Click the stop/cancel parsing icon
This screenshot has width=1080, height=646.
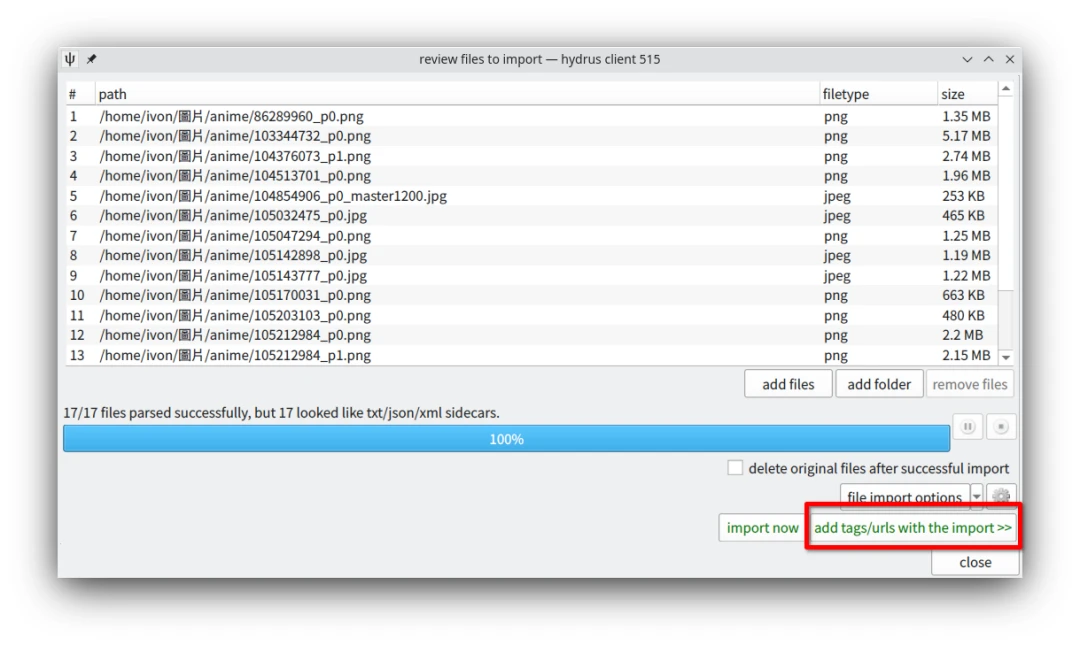pos(1001,427)
